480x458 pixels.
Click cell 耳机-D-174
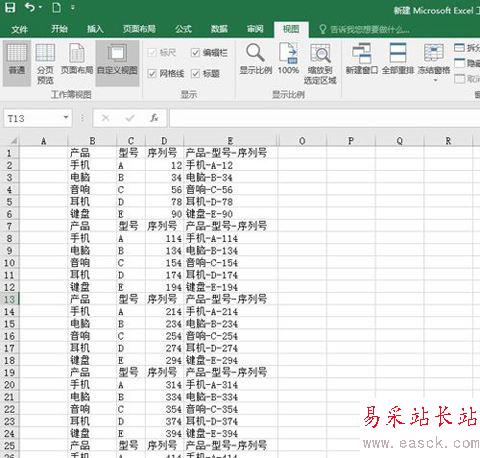pyautogui.click(x=230, y=275)
